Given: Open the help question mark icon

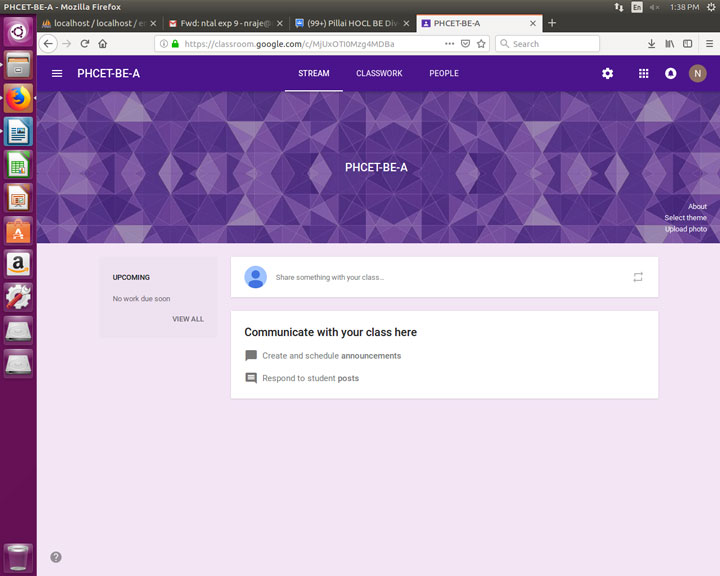Looking at the screenshot, I should (56, 557).
